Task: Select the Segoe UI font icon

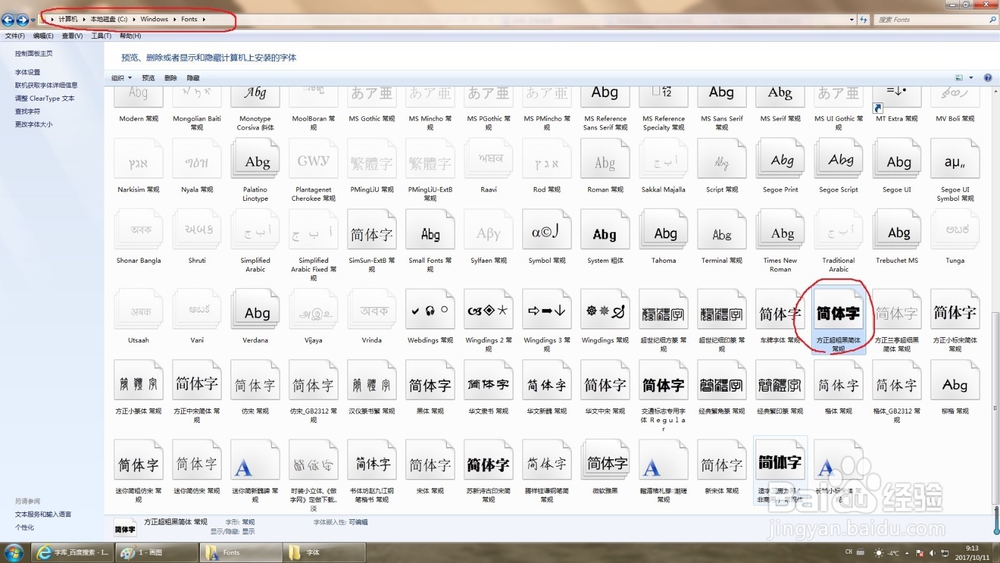Action: click(x=897, y=159)
